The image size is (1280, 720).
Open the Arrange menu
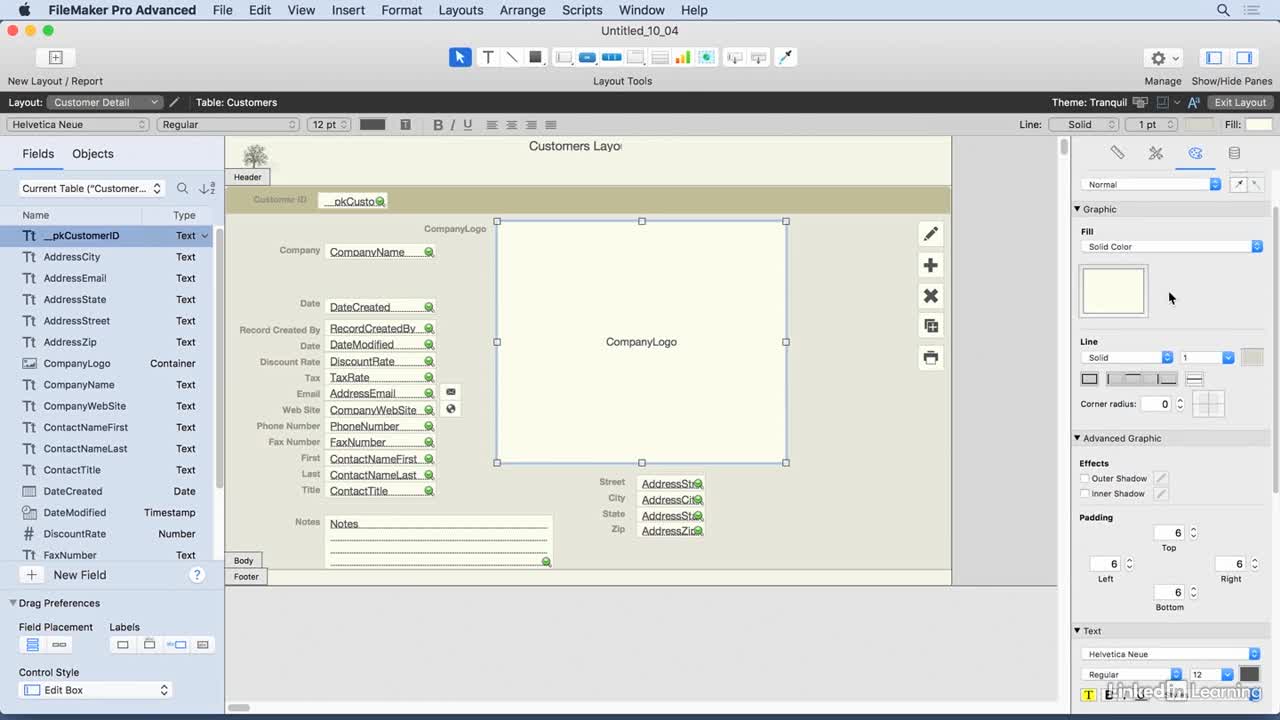pos(522,10)
